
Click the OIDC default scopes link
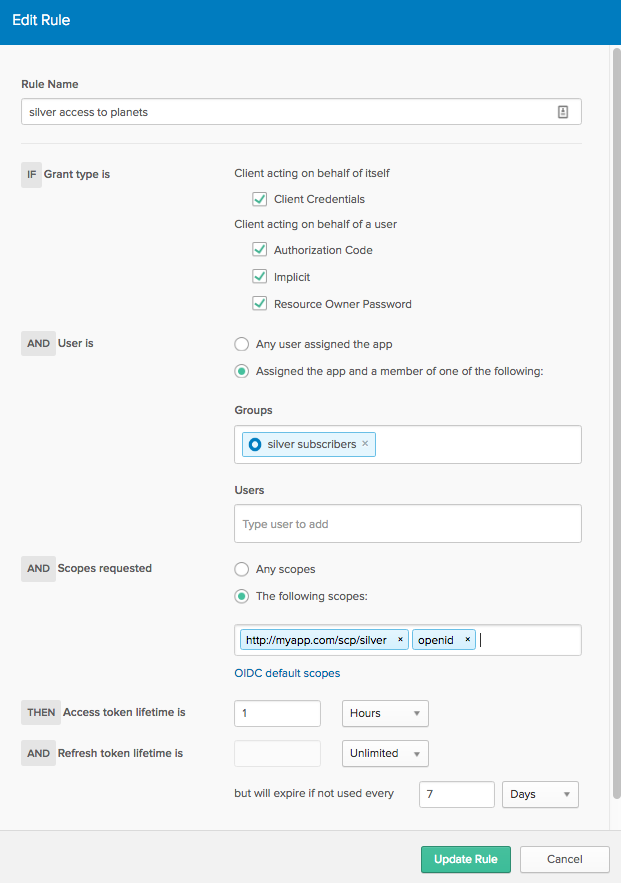287,673
